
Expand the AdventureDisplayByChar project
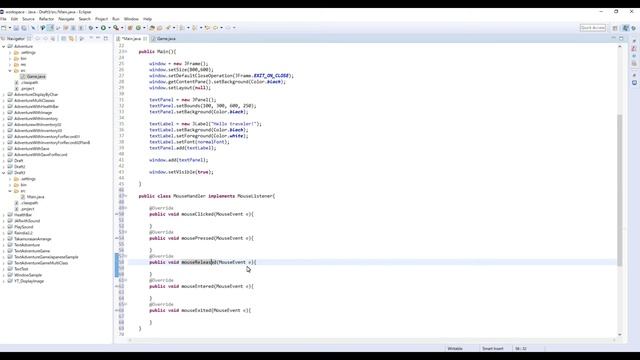tap(4, 95)
